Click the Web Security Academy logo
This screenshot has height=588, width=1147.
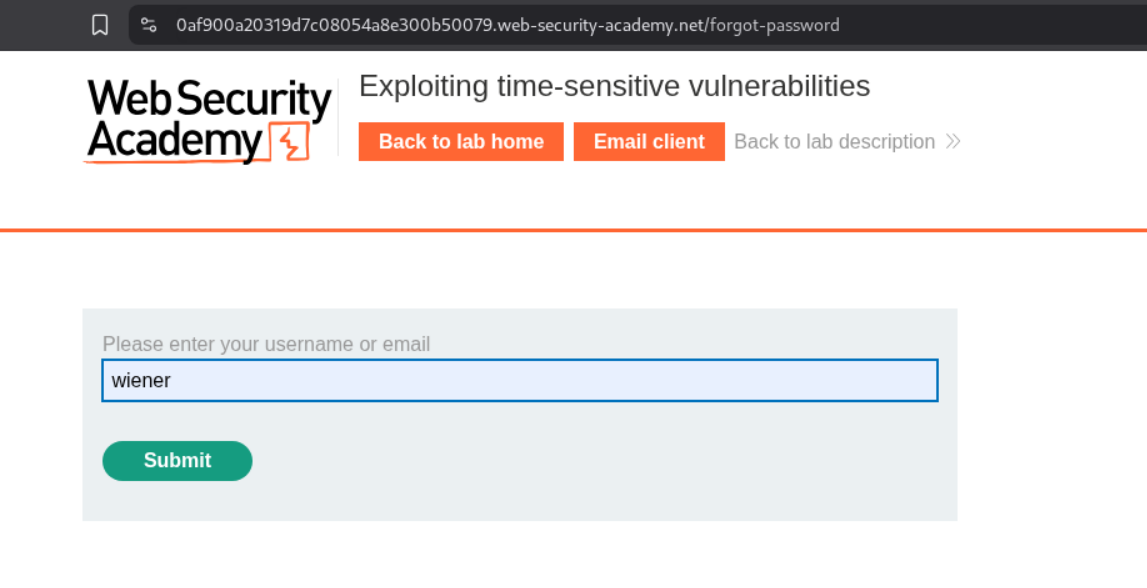coord(209,121)
